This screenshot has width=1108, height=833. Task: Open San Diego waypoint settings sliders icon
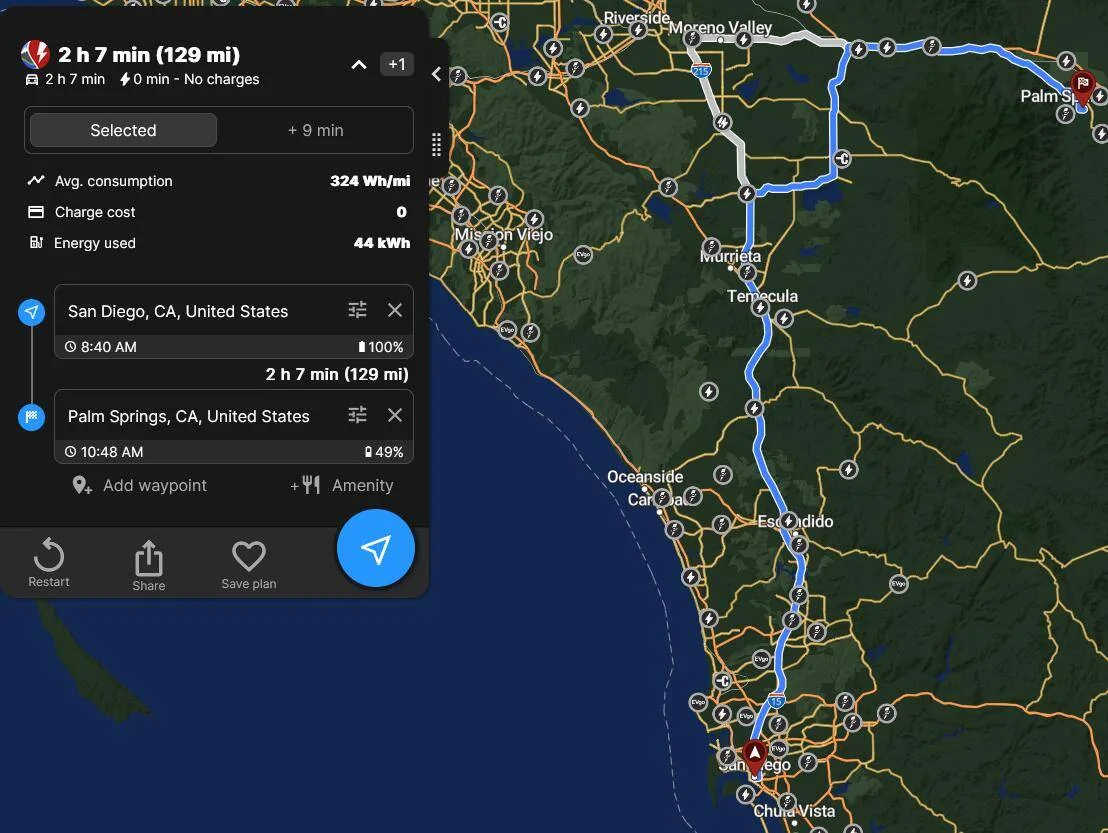(x=358, y=310)
